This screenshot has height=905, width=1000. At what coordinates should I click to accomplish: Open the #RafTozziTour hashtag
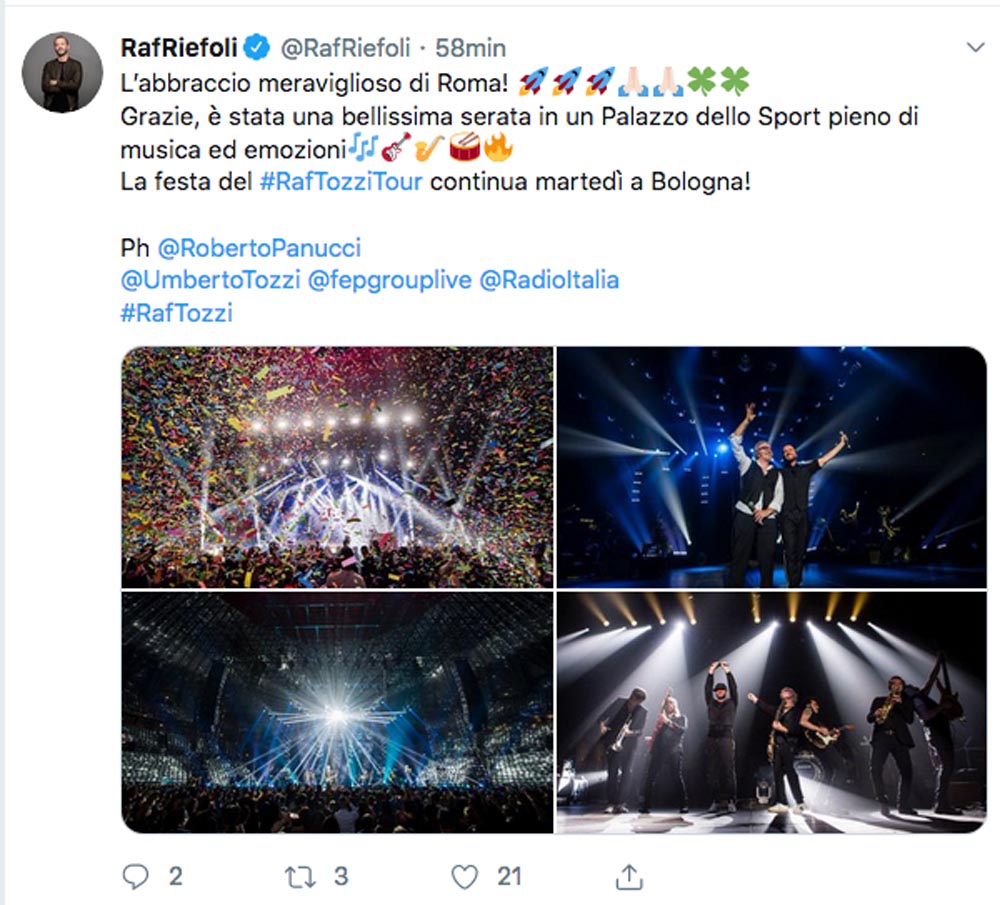[x=341, y=182]
